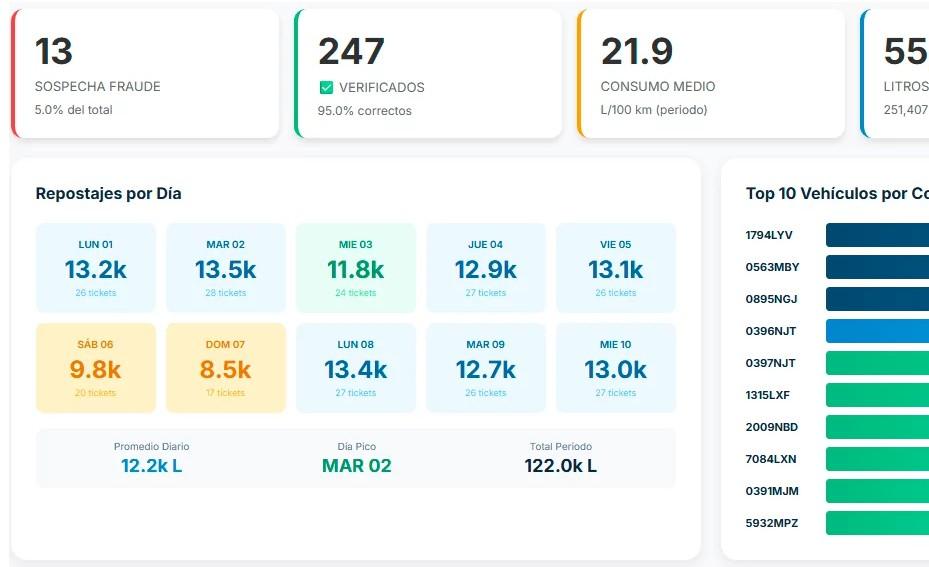Viewport: 929px width, 567px height.
Task: Click the plate label 7084LXN
Action: point(771,459)
